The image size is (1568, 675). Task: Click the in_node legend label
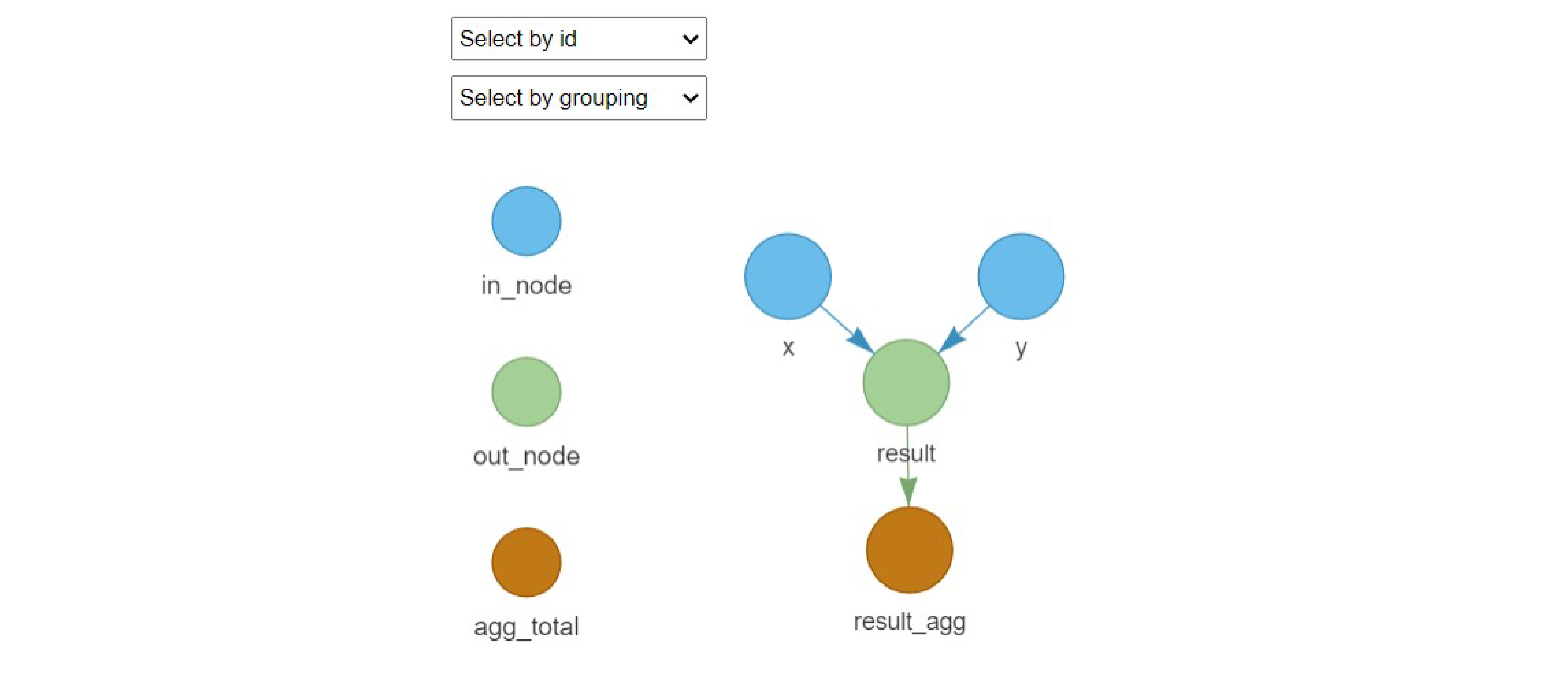tap(526, 286)
